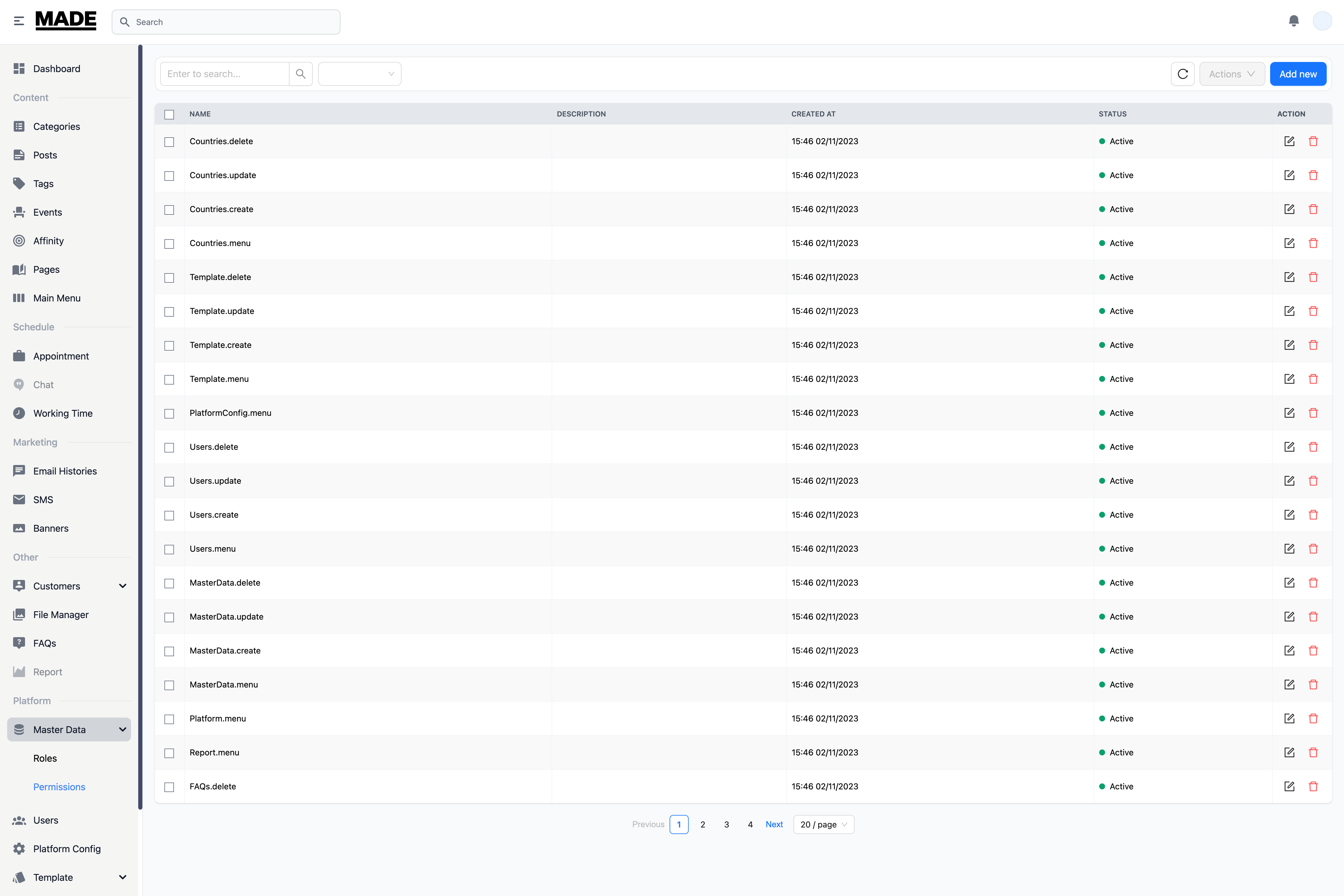Open Appointment in the sidebar
This screenshot has width=1344, height=896.
click(x=69, y=356)
